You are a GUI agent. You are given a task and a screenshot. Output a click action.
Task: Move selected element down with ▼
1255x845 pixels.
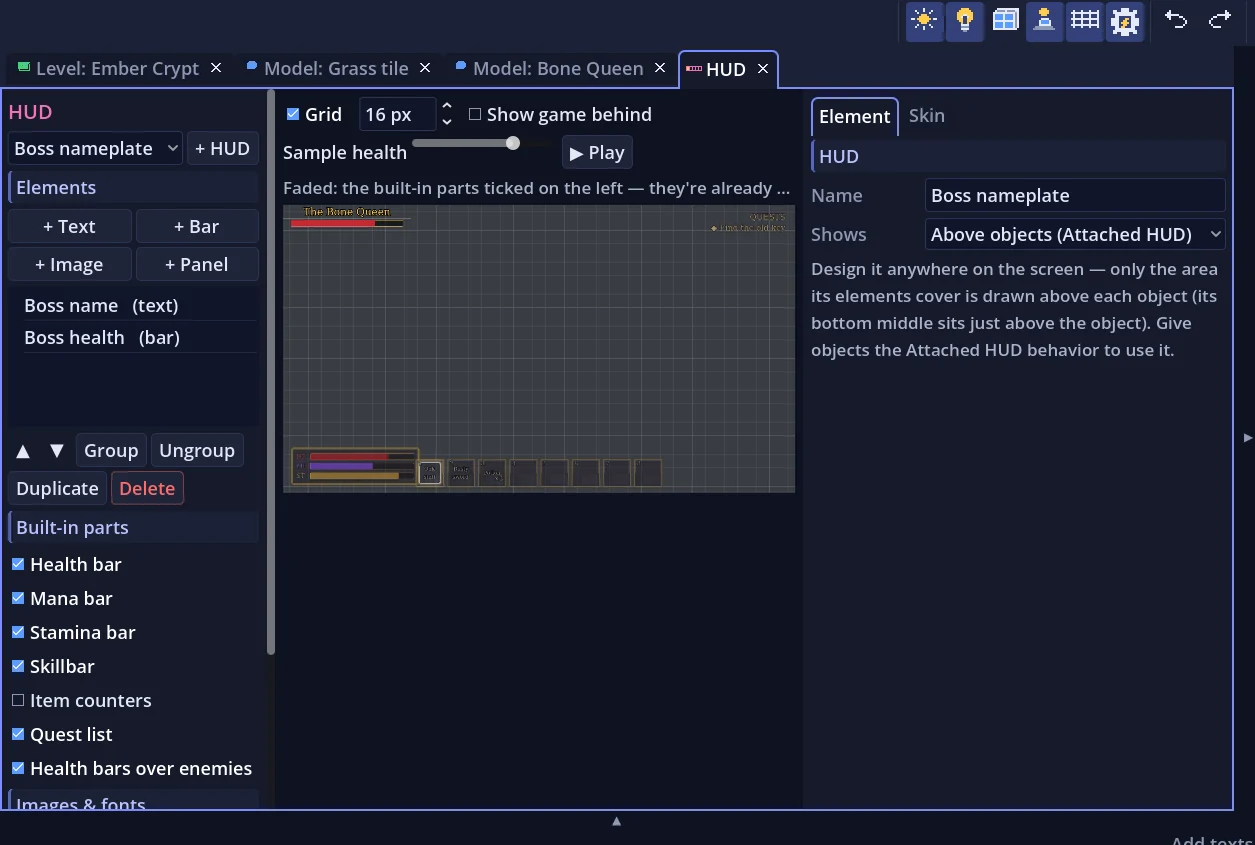coord(57,451)
